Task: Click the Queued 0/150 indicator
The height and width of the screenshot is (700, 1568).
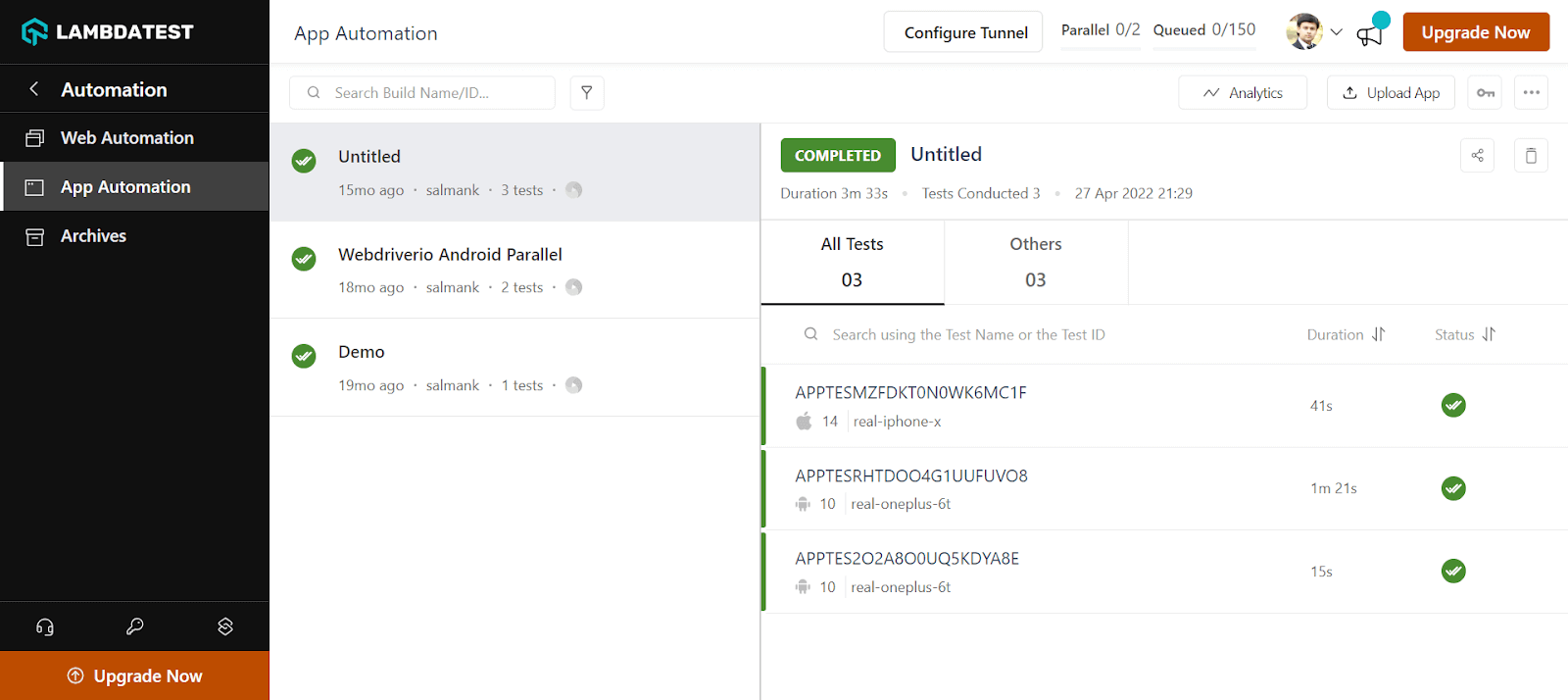Action: 1204,30
